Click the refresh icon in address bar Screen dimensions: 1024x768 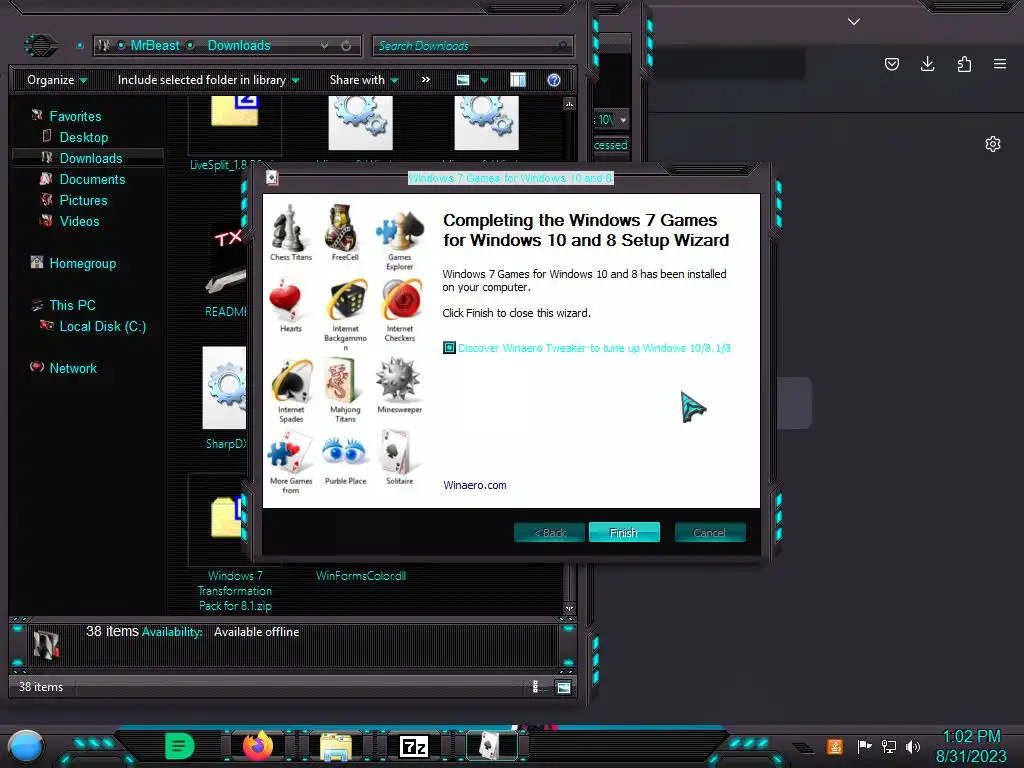(346, 46)
